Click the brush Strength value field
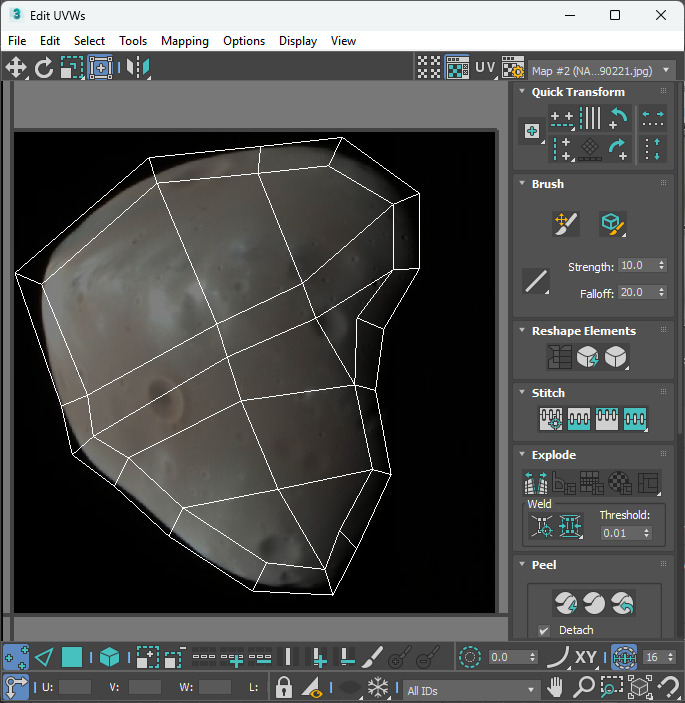 coord(637,265)
